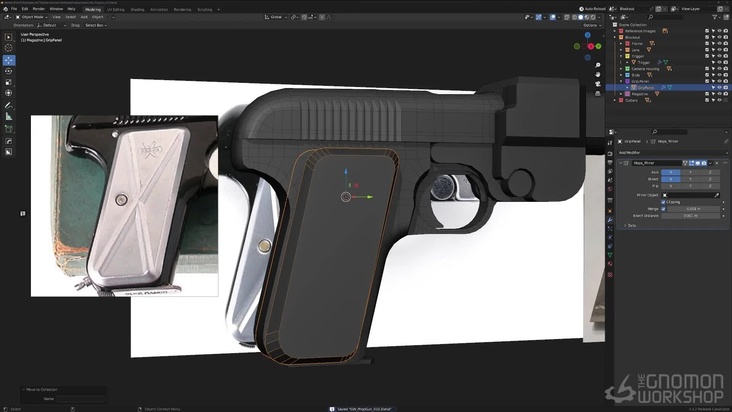Image resolution: width=732 pixels, height=412 pixels.
Task: Open the Render properties tab
Action: 610,154
